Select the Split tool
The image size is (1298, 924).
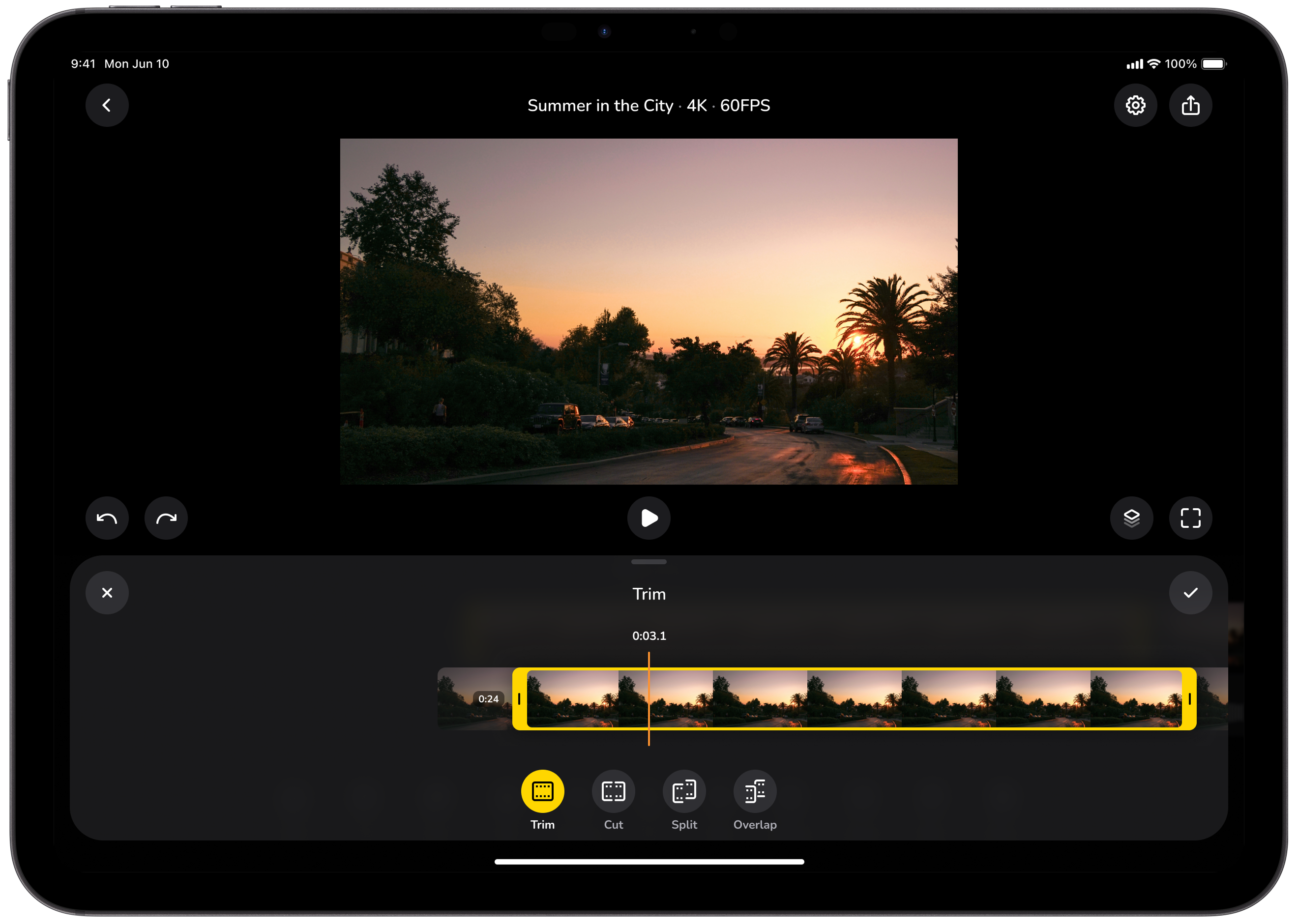point(684,791)
